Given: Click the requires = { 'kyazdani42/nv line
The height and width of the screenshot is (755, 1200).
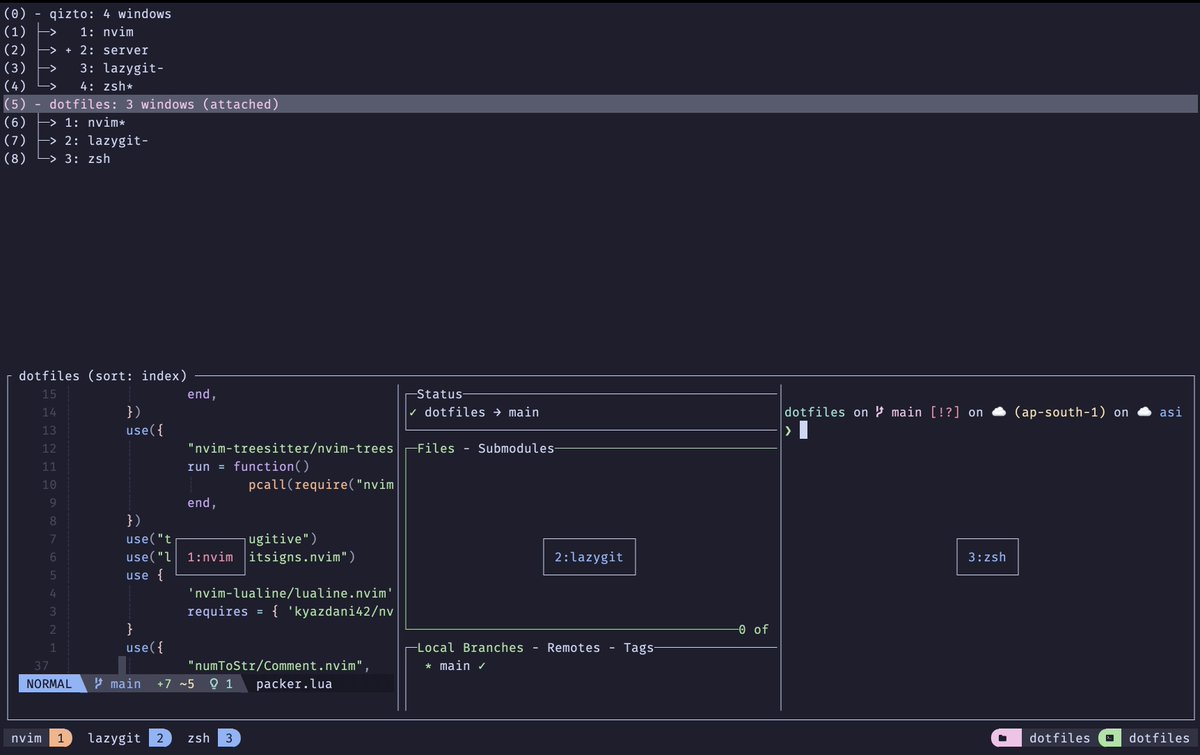Looking at the screenshot, I should 291,611.
